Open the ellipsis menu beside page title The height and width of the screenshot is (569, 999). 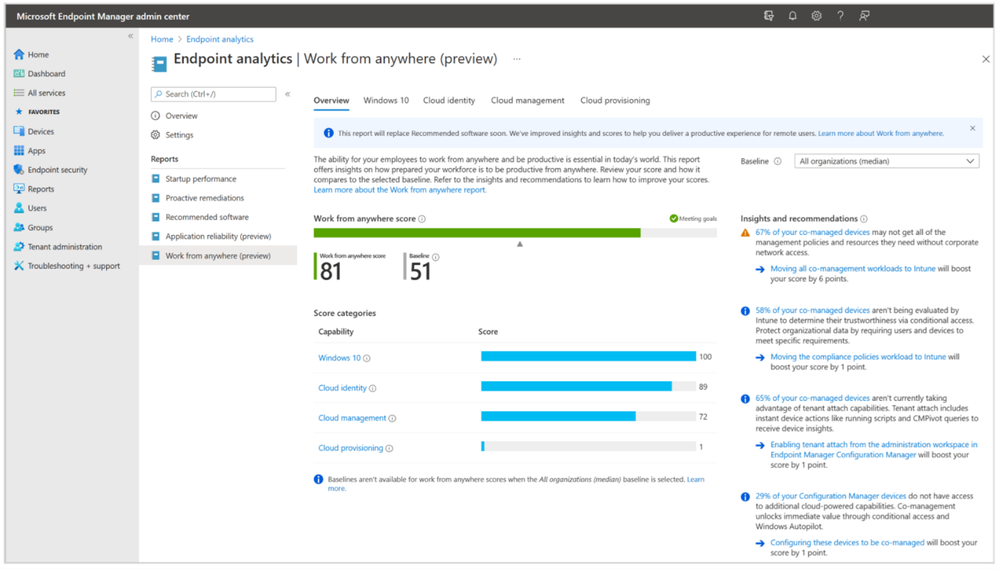pos(517,59)
